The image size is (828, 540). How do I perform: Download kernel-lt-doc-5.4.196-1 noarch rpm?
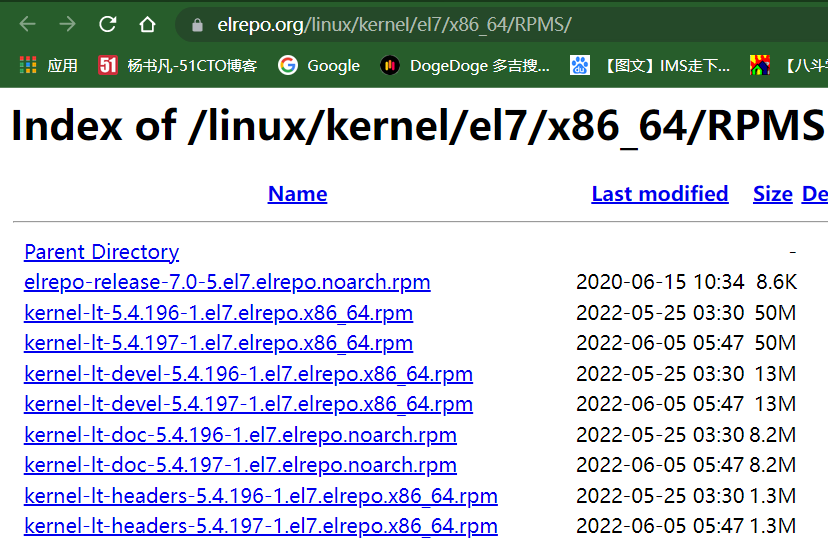240,434
